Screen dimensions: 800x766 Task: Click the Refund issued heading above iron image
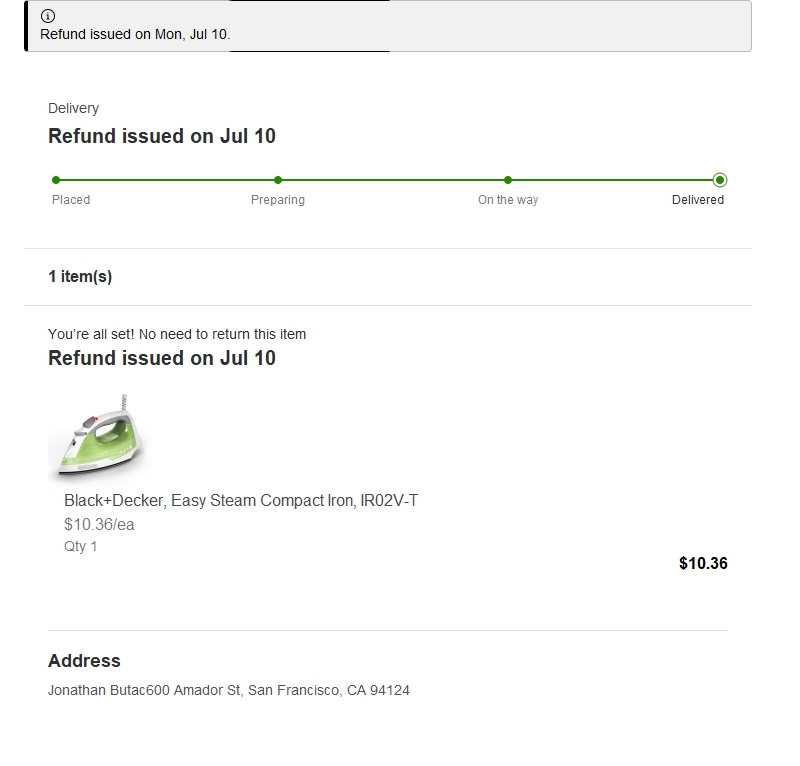click(x=162, y=358)
